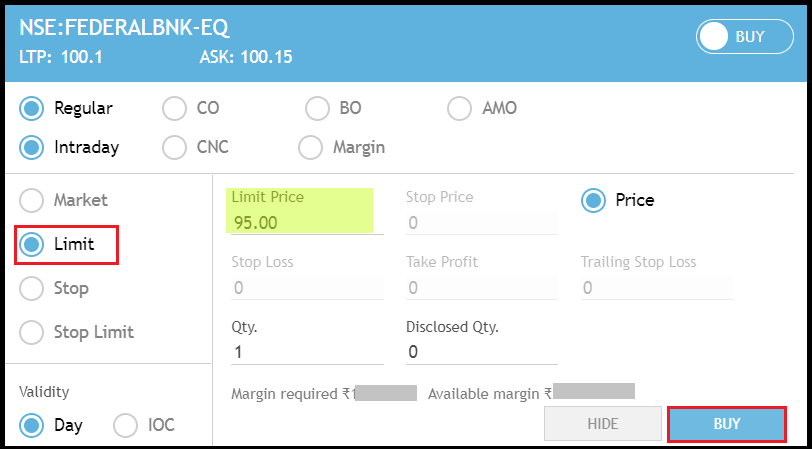Select Intraday product type

pyautogui.click(x=32, y=147)
